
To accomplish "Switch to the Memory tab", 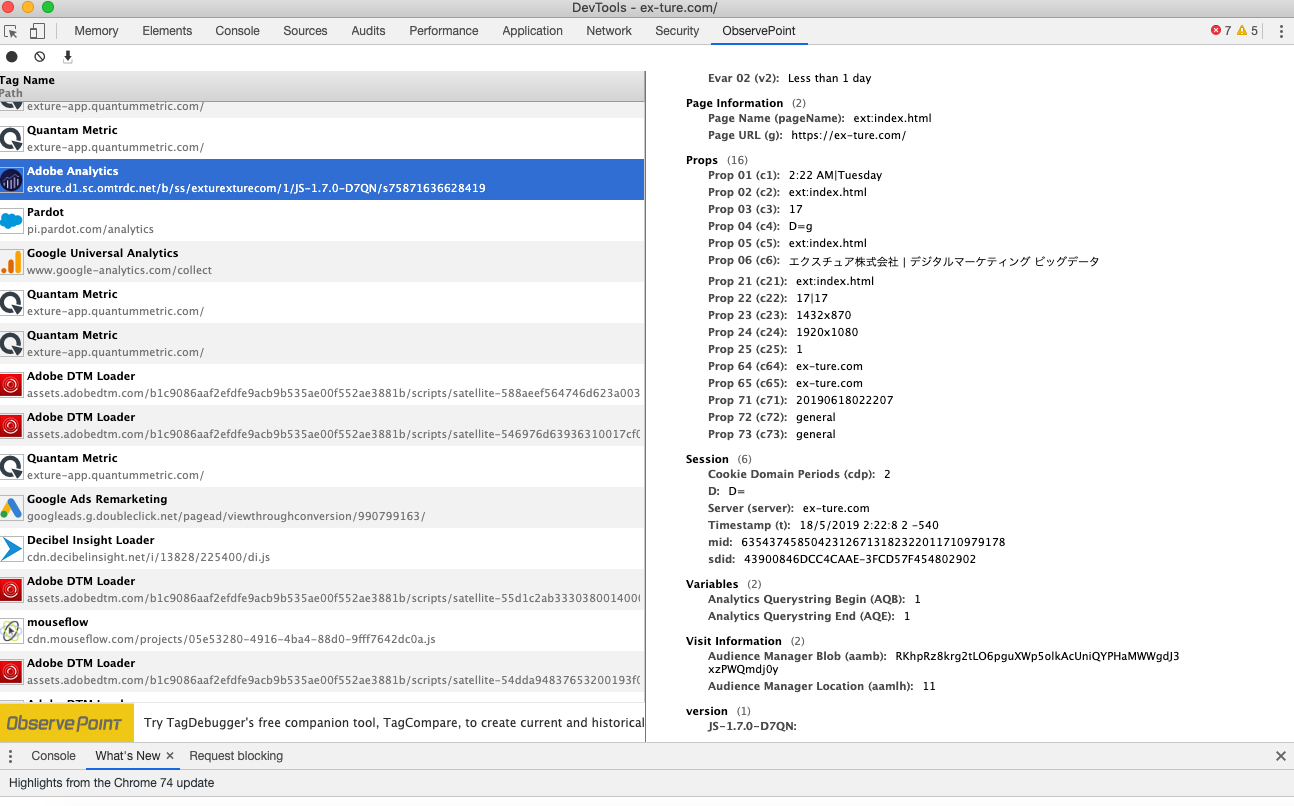I will click(96, 31).
